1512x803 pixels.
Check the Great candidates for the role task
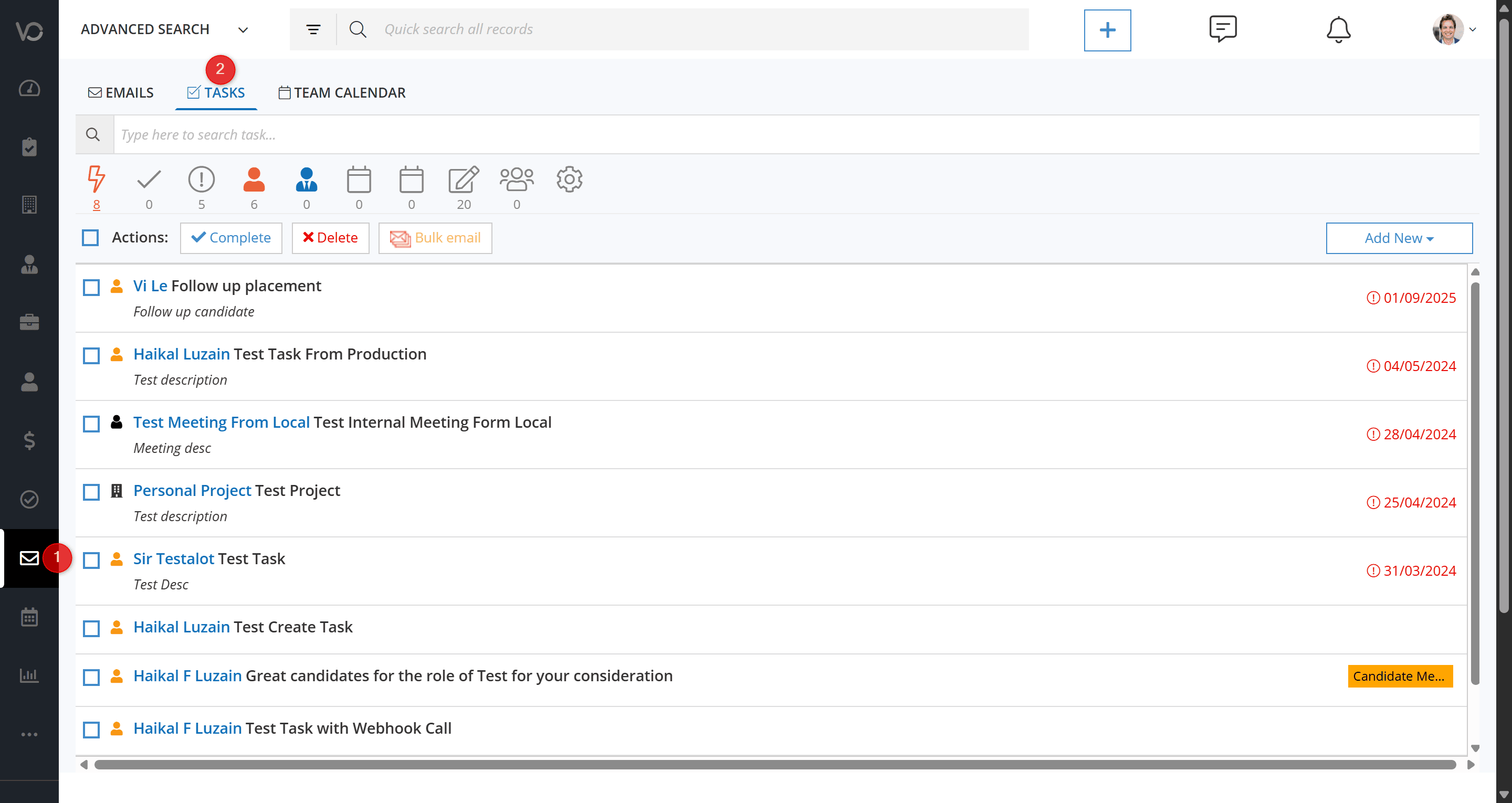pos(91,677)
